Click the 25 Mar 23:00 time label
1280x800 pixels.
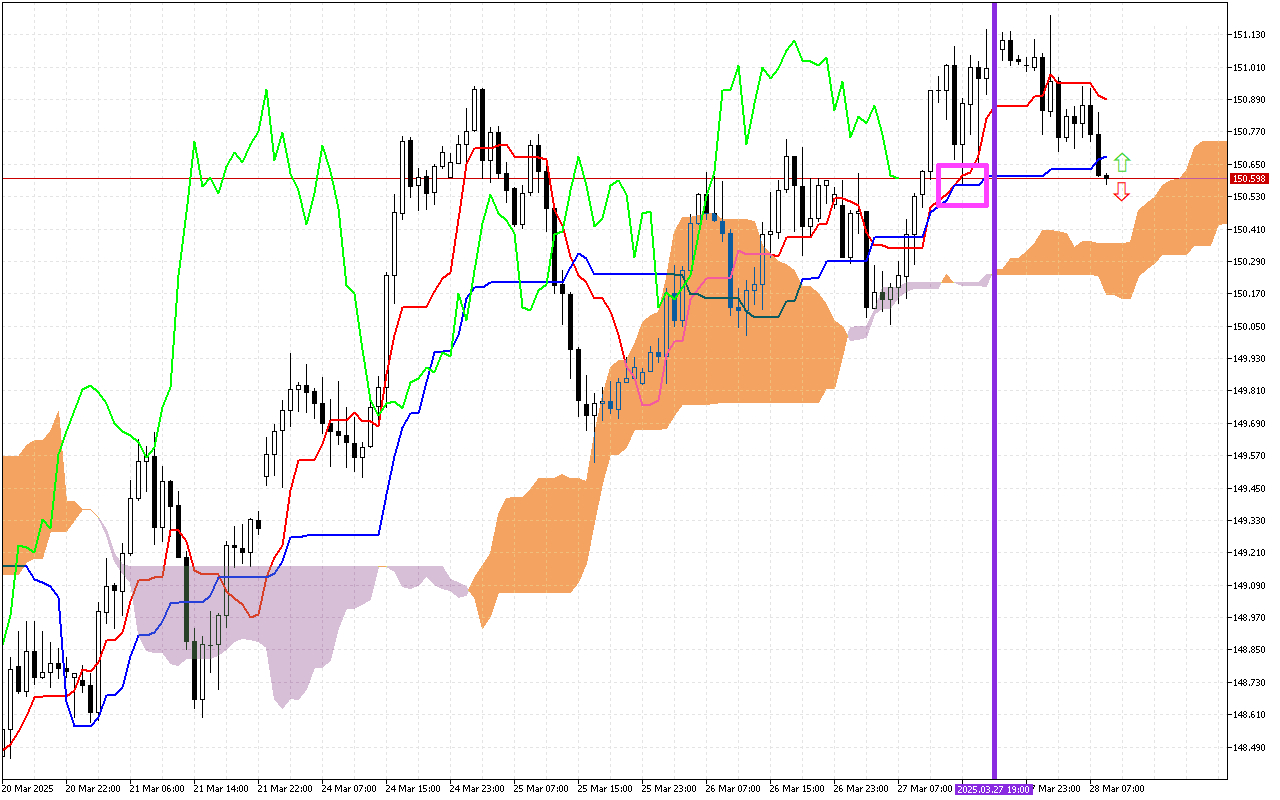(671, 789)
